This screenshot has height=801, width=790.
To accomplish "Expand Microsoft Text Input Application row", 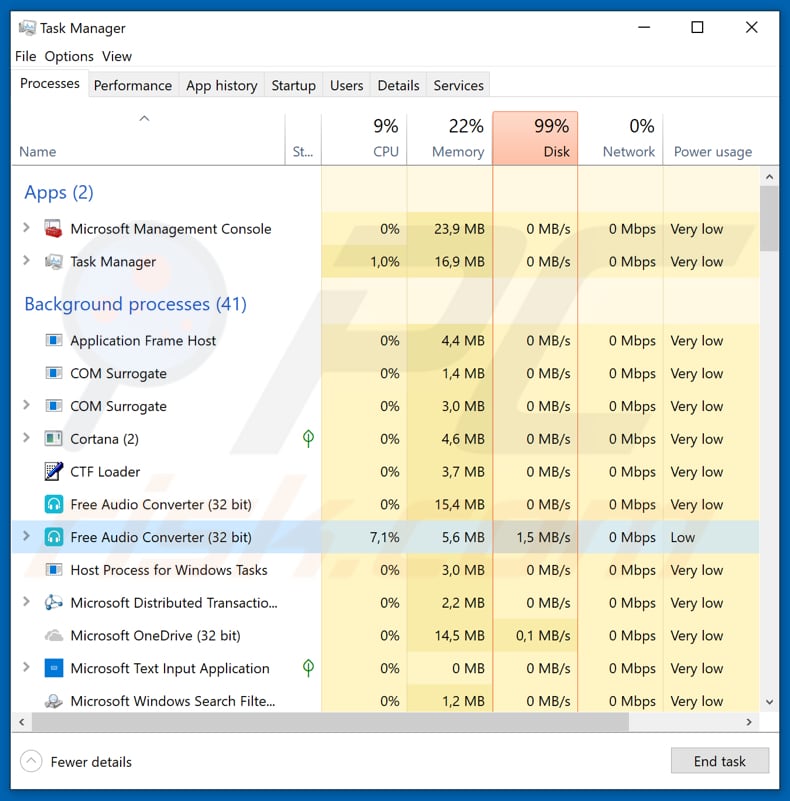I will (x=26, y=667).
